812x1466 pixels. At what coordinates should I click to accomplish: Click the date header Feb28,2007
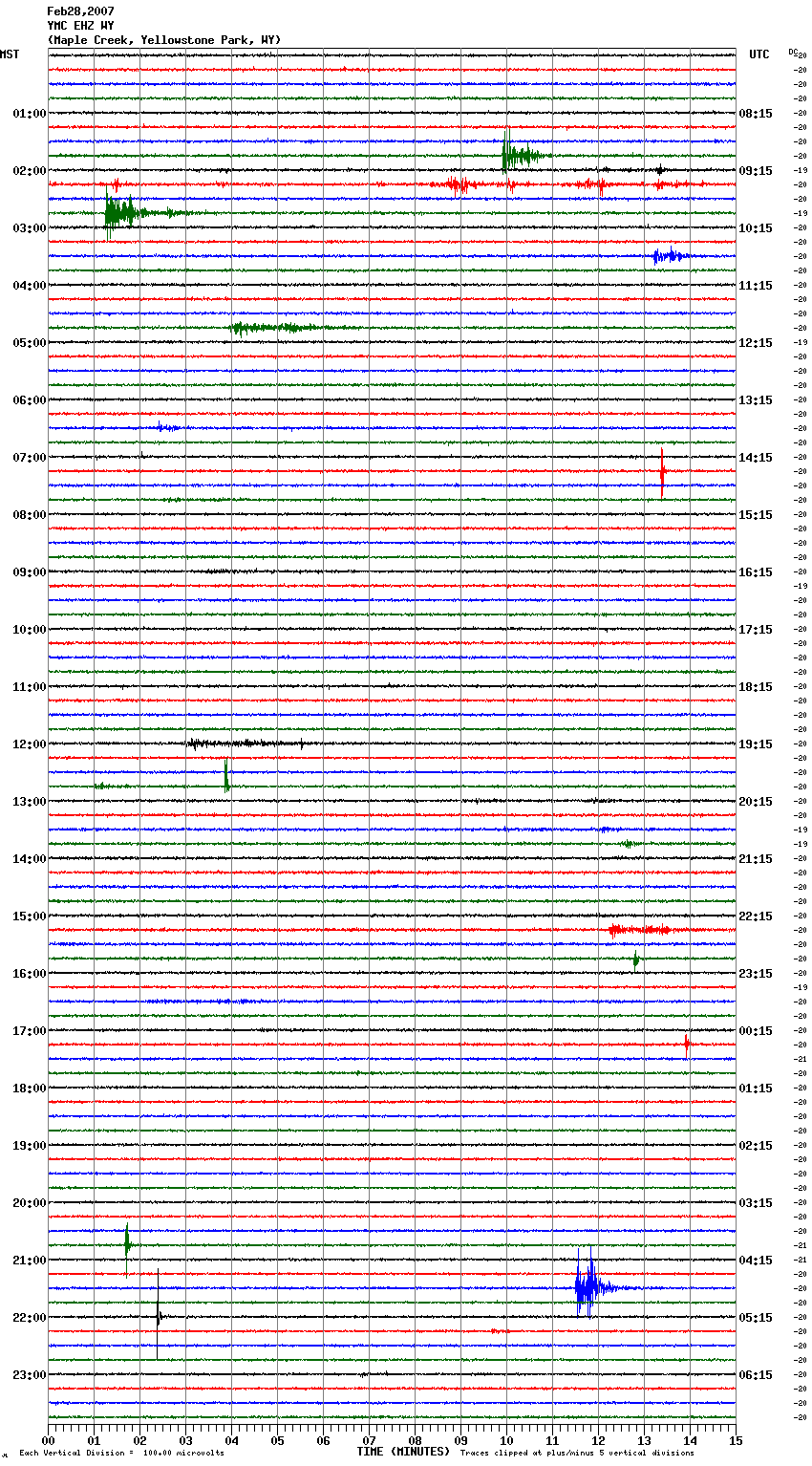pos(80,11)
